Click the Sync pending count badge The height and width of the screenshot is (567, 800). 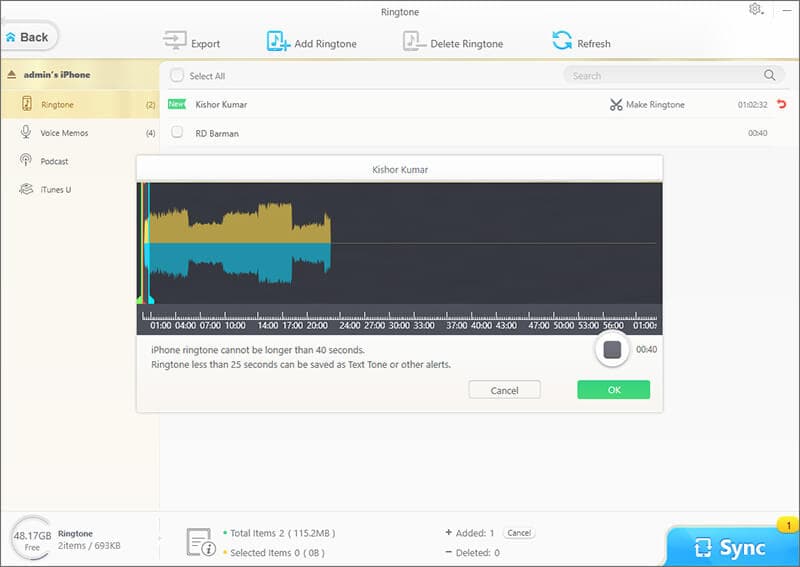[x=788, y=525]
